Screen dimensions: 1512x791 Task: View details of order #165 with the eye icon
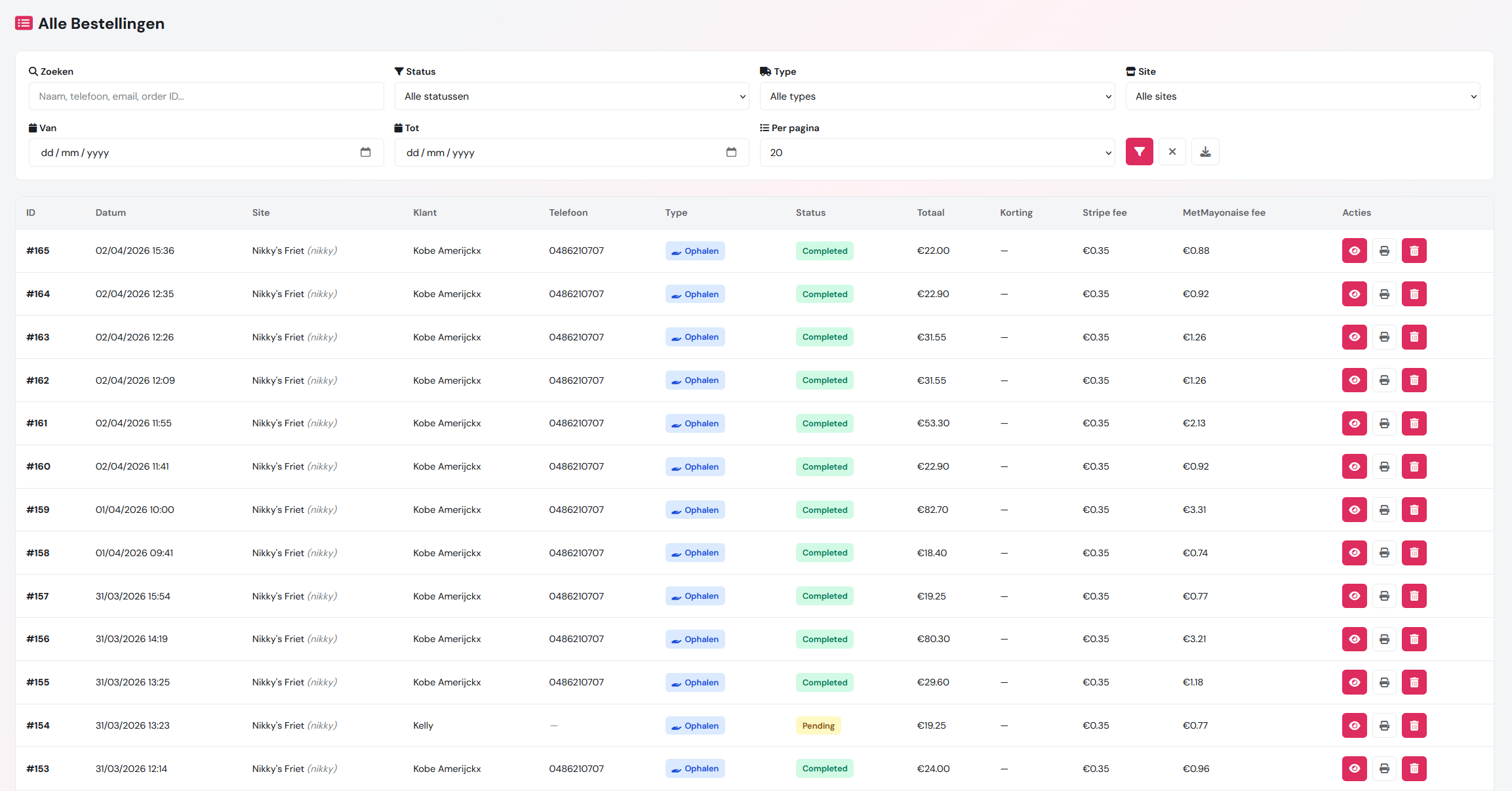pyautogui.click(x=1355, y=251)
